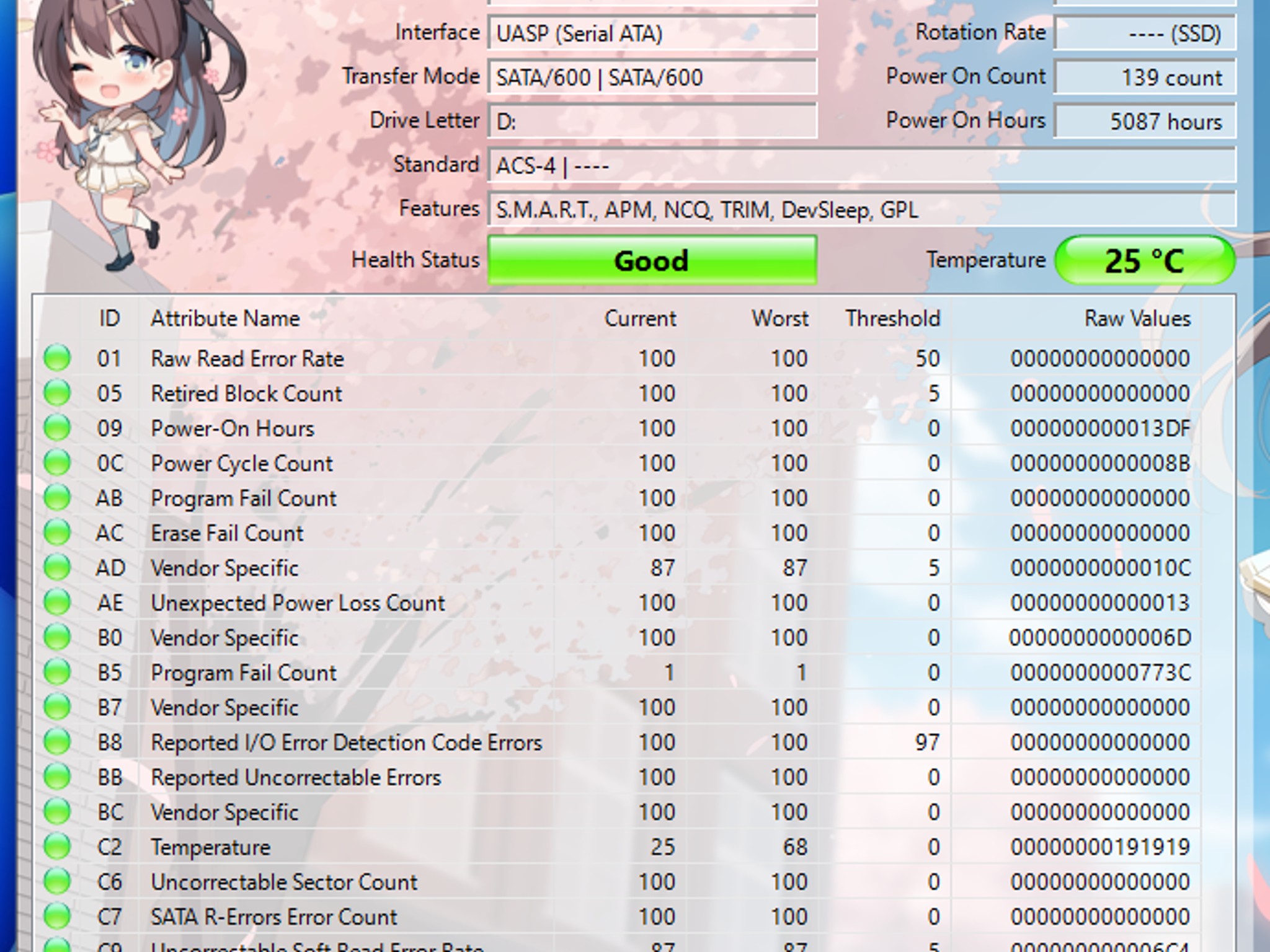Click the status icon of row B7
Viewport: 1270px width, 952px height.
click(57, 707)
